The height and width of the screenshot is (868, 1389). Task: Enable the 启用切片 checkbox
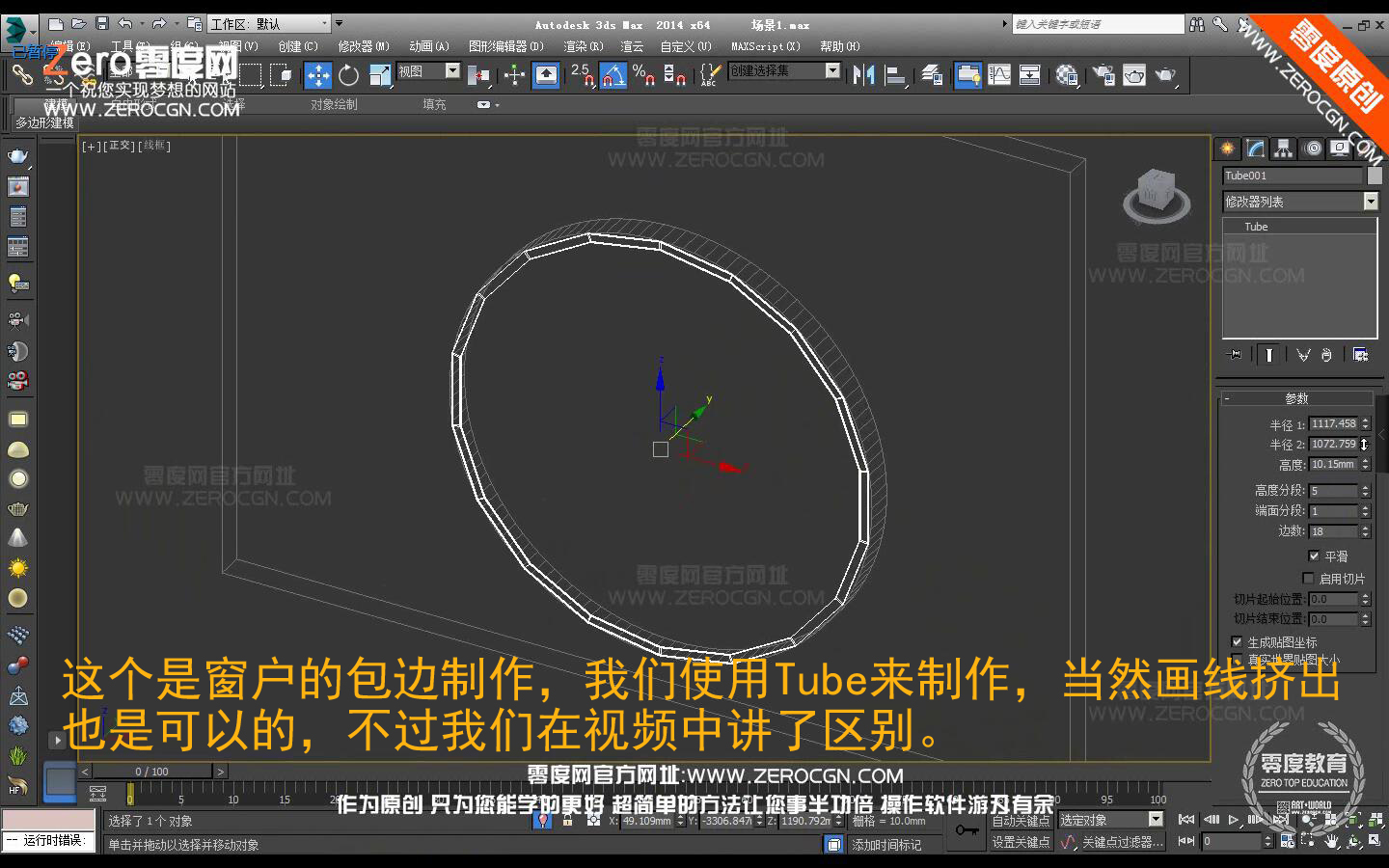(1308, 579)
